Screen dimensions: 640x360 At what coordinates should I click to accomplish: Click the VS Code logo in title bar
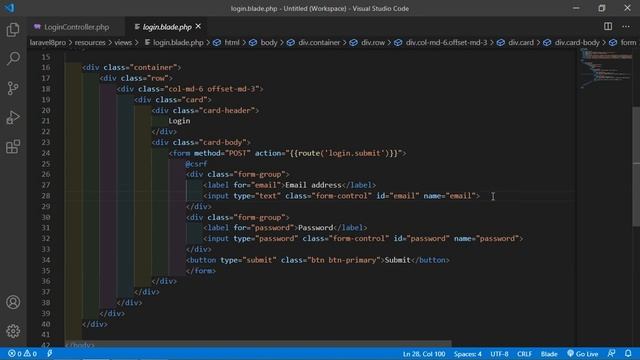9,8
